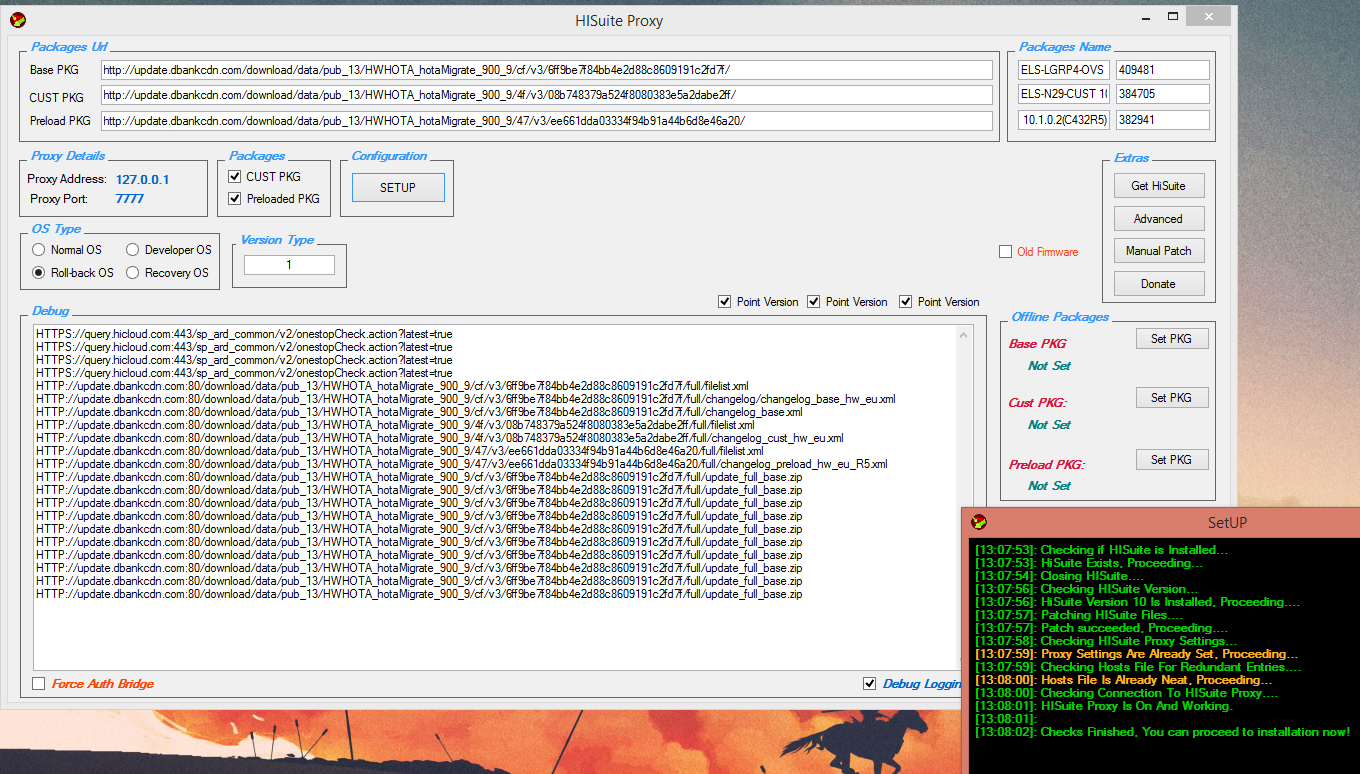
Task: Set PKG for the Base offline package
Action: pos(1171,337)
